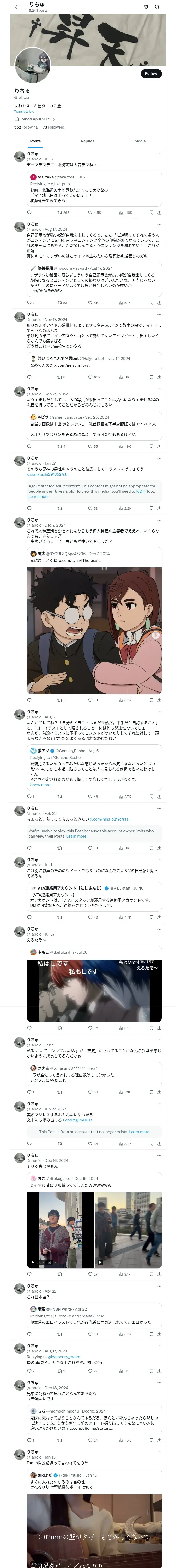Open the search icon in the header
The height and width of the screenshot is (1568, 176).
click(157, 7)
